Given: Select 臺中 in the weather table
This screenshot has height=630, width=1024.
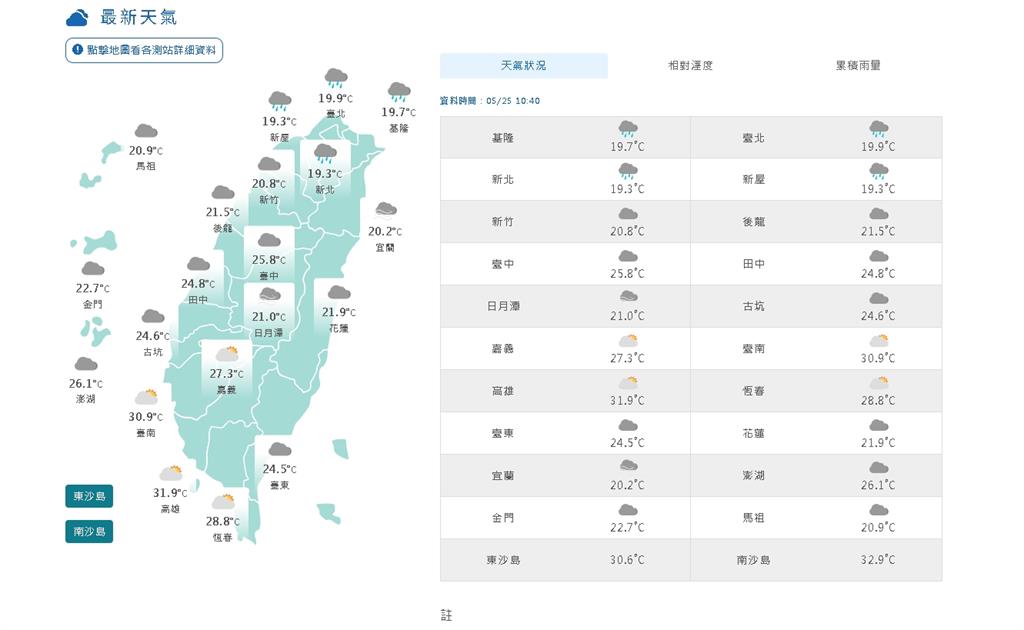Looking at the screenshot, I should point(503,264).
